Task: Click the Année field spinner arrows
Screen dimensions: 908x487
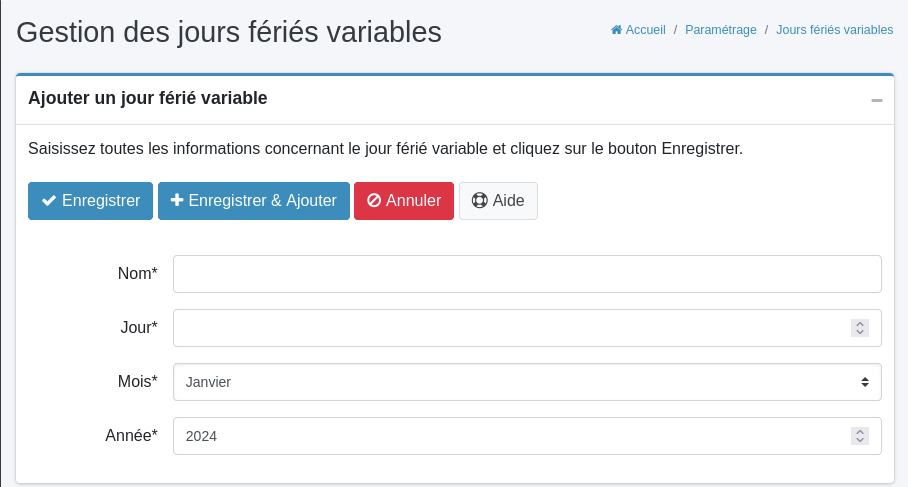Action: pos(859,436)
